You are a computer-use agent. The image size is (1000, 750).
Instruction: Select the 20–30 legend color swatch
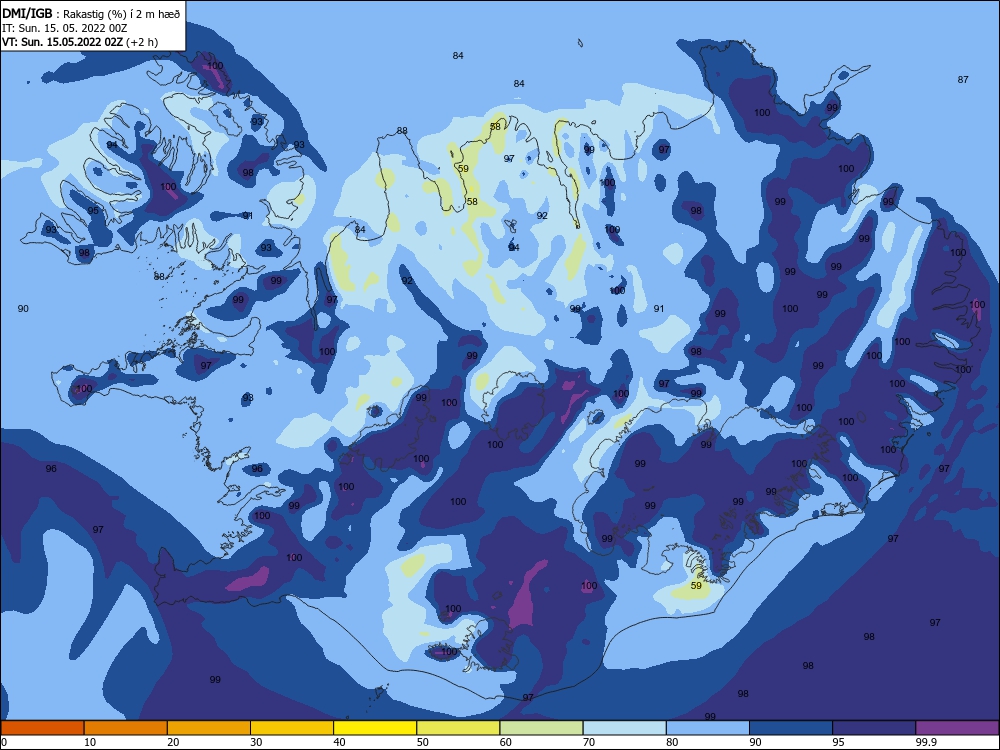pyautogui.click(x=209, y=728)
